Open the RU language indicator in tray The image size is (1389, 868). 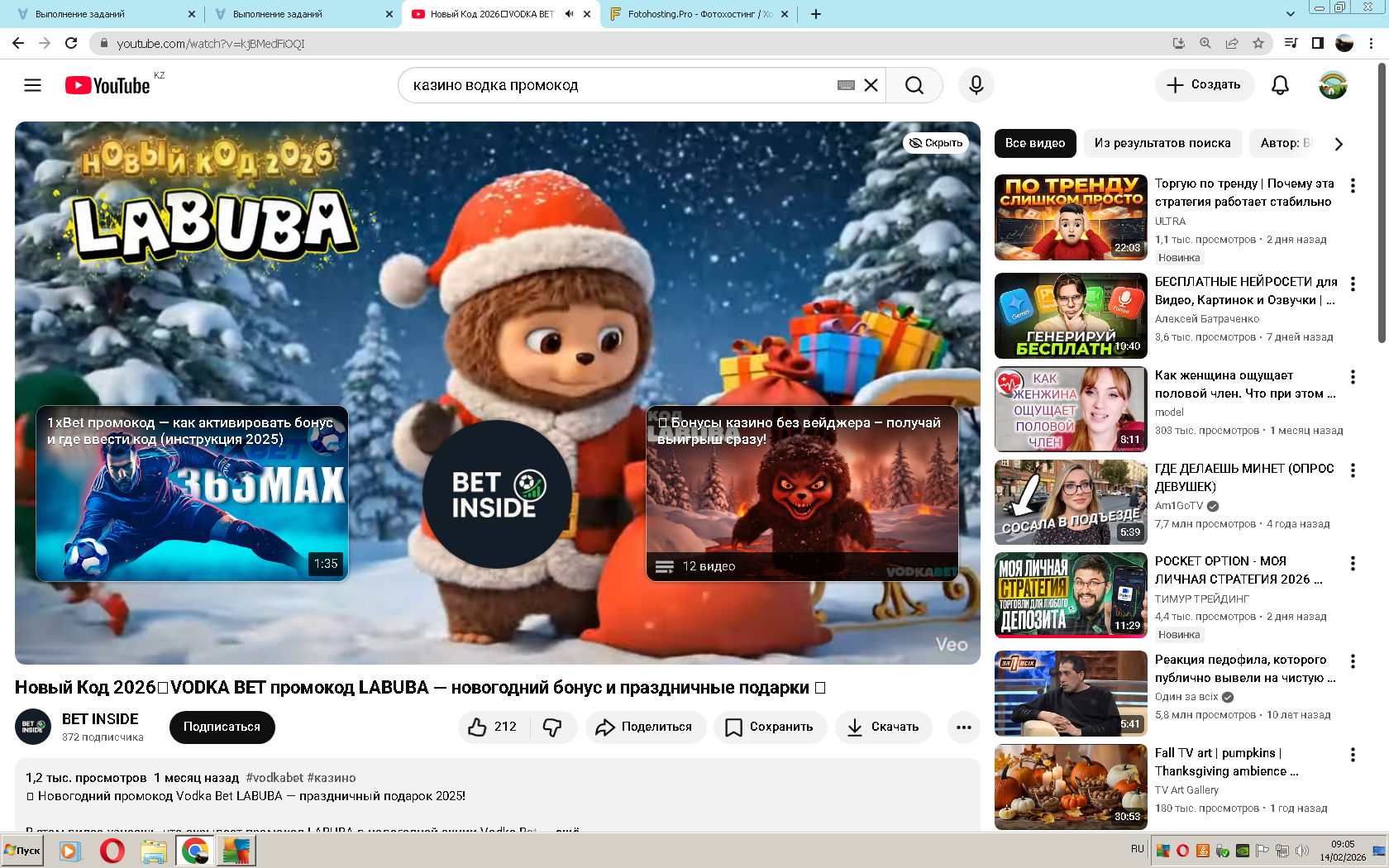pyautogui.click(x=1137, y=850)
